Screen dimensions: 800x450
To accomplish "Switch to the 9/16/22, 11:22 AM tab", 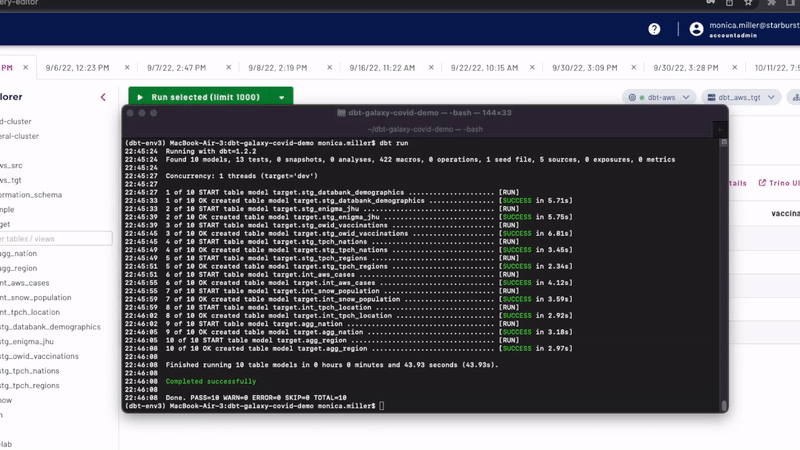I will point(382,68).
